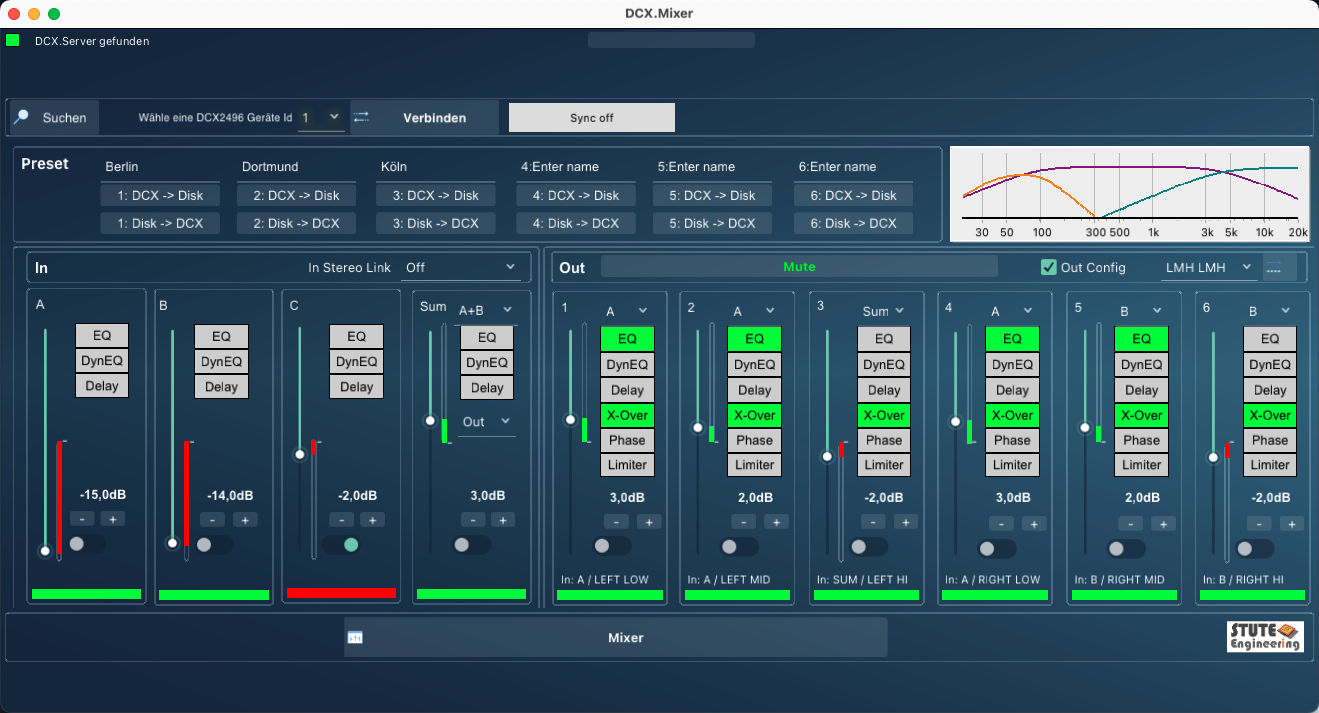Click plus button for output 6 gain

pyautogui.click(x=1293, y=524)
